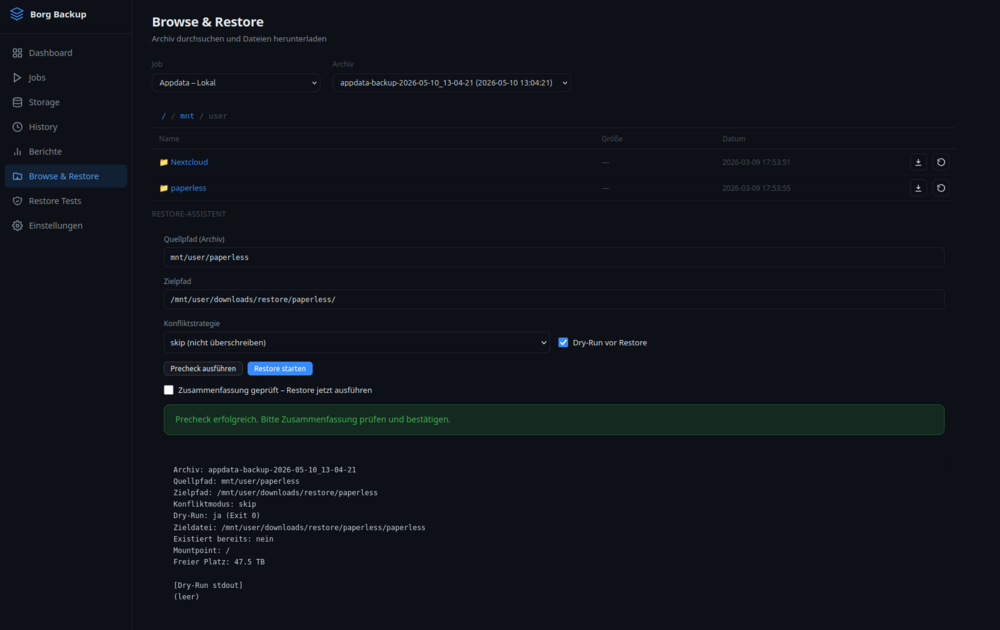Open the Nextcloud folder link

coord(189,163)
